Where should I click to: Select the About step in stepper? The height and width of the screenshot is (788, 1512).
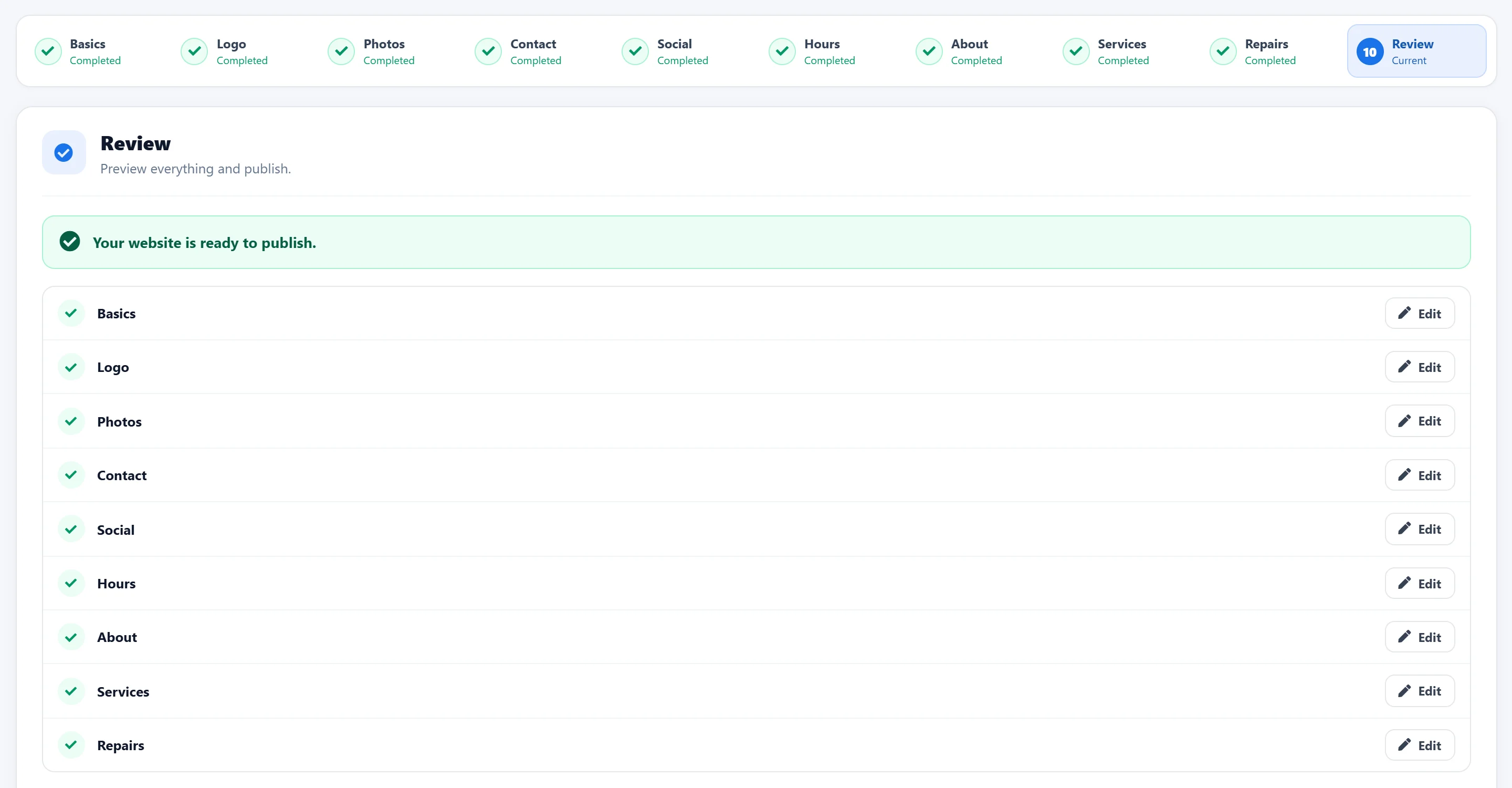tap(975, 51)
